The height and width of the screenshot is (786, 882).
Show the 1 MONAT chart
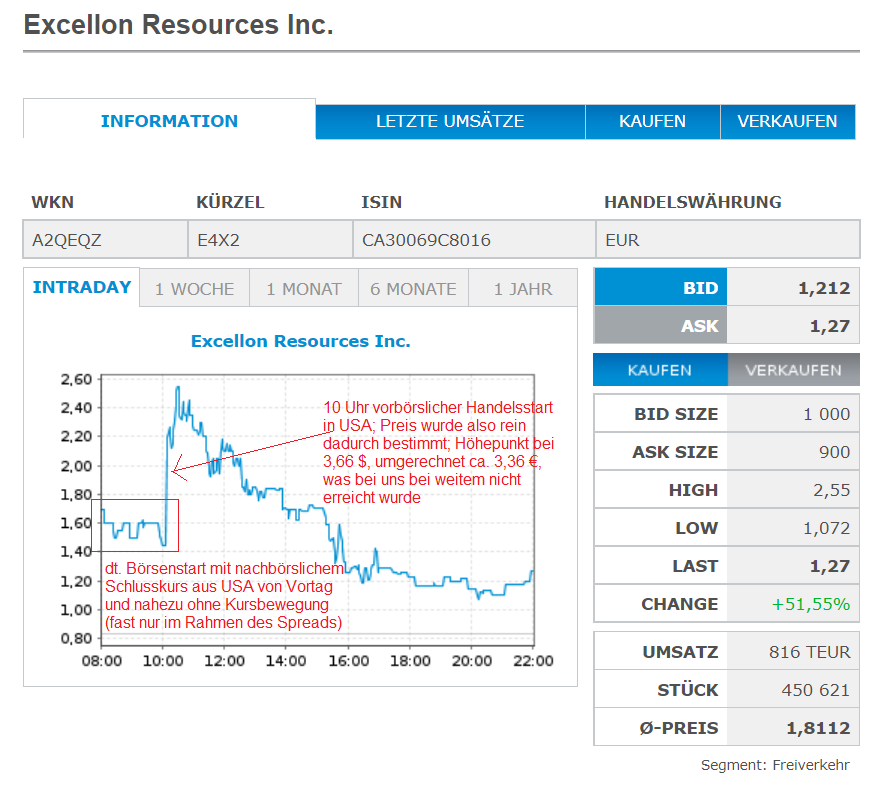click(303, 289)
